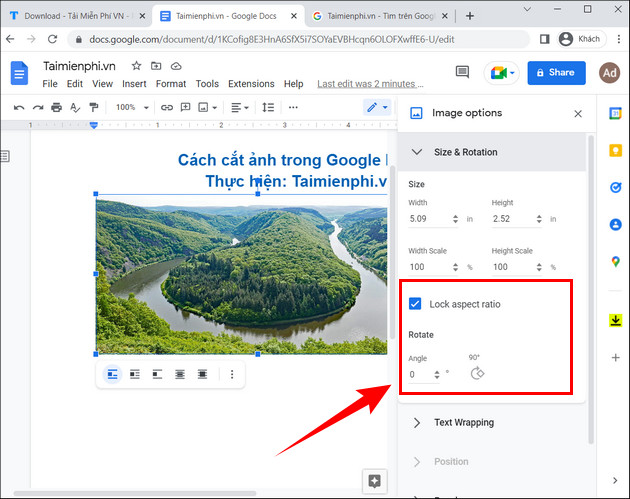Click the blue Share button
The height and width of the screenshot is (499, 630).
click(x=556, y=73)
